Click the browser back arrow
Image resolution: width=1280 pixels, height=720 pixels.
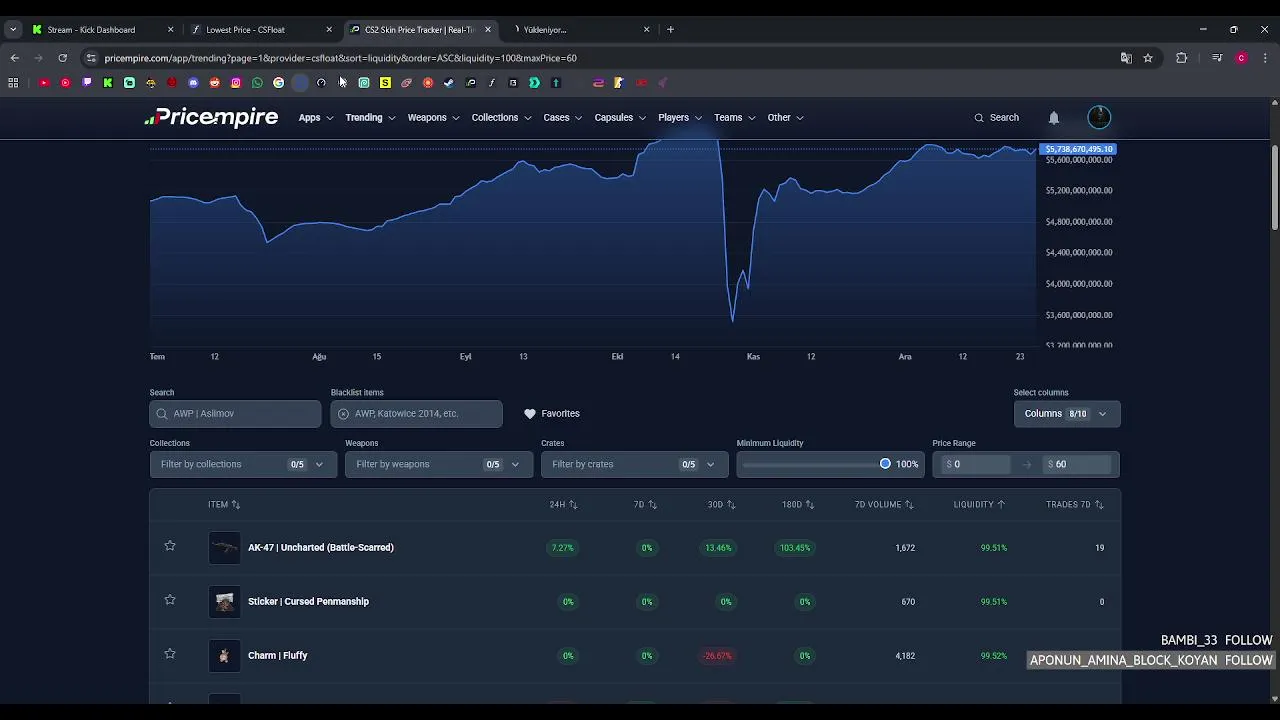coord(14,58)
